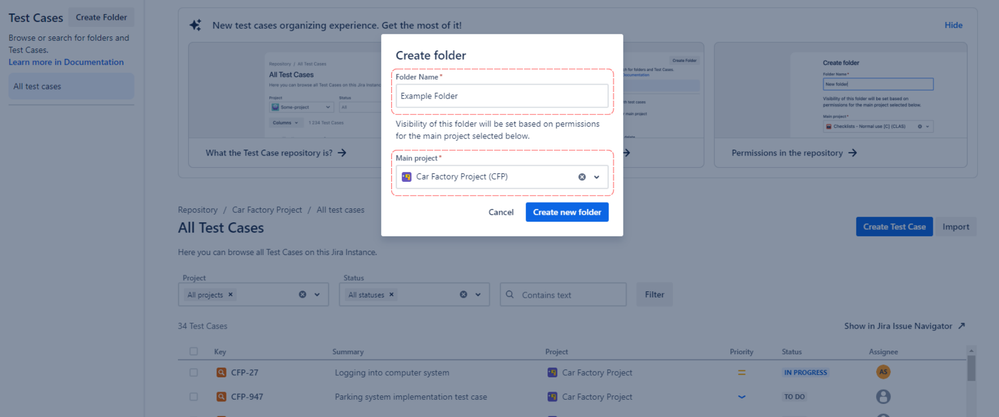
Task: Open the Show in Jira Issue Navigator arrow icon
Action: click(961, 326)
